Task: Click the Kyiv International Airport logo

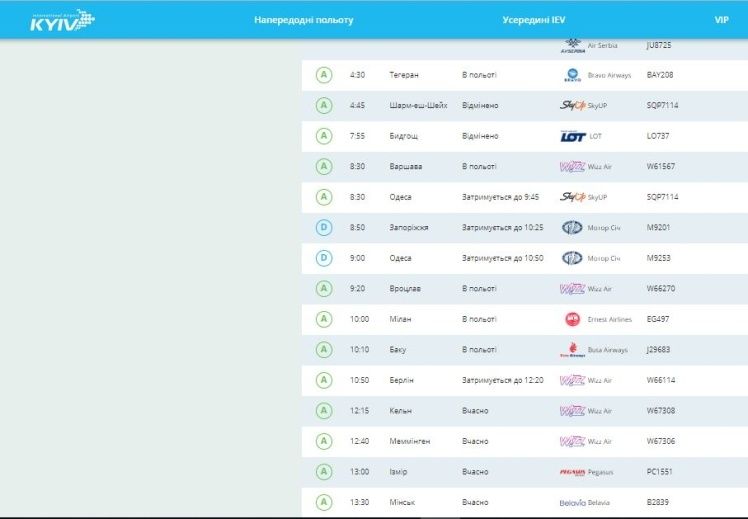Action: point(62,20)
